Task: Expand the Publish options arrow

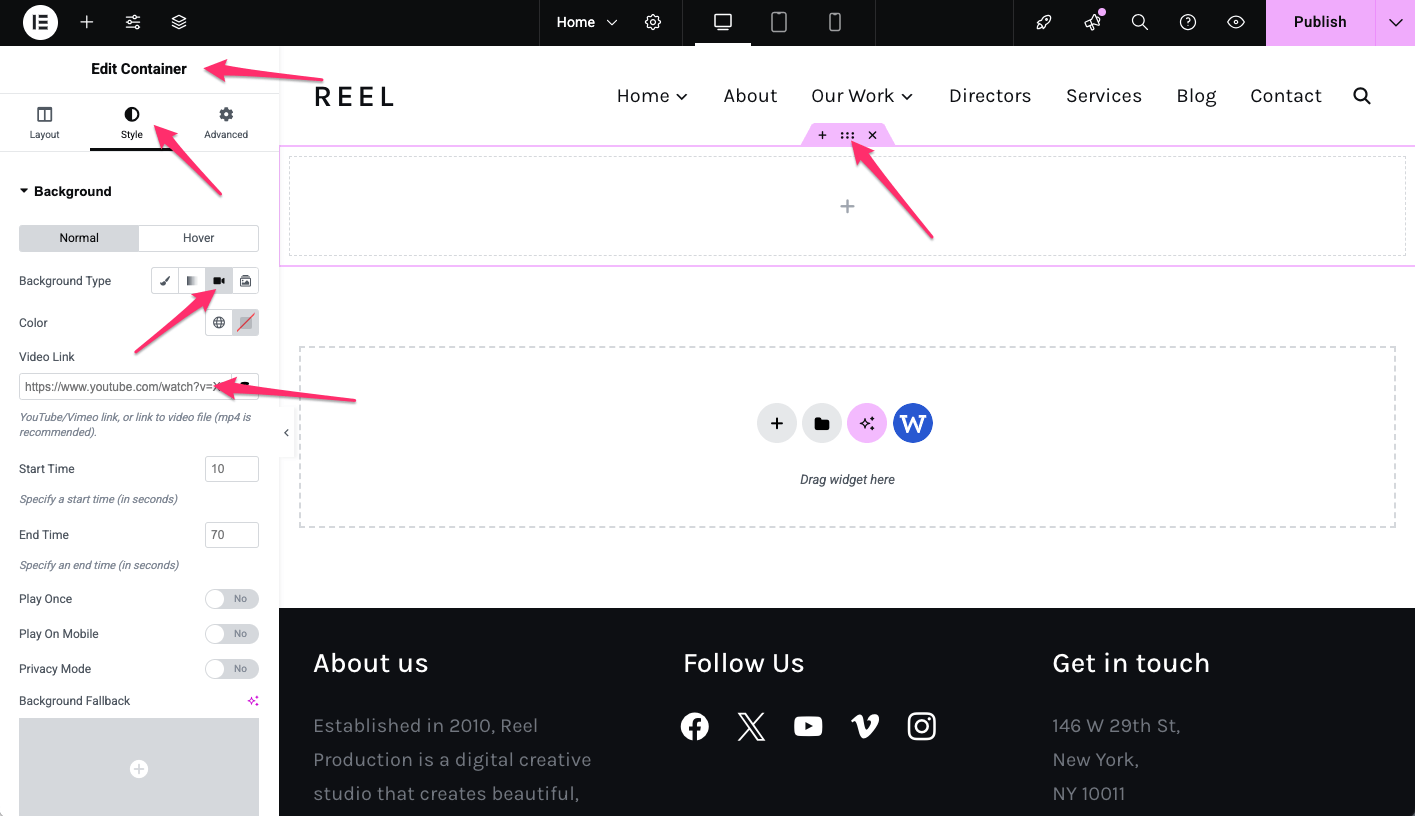Action: [x=1395, y=22]
